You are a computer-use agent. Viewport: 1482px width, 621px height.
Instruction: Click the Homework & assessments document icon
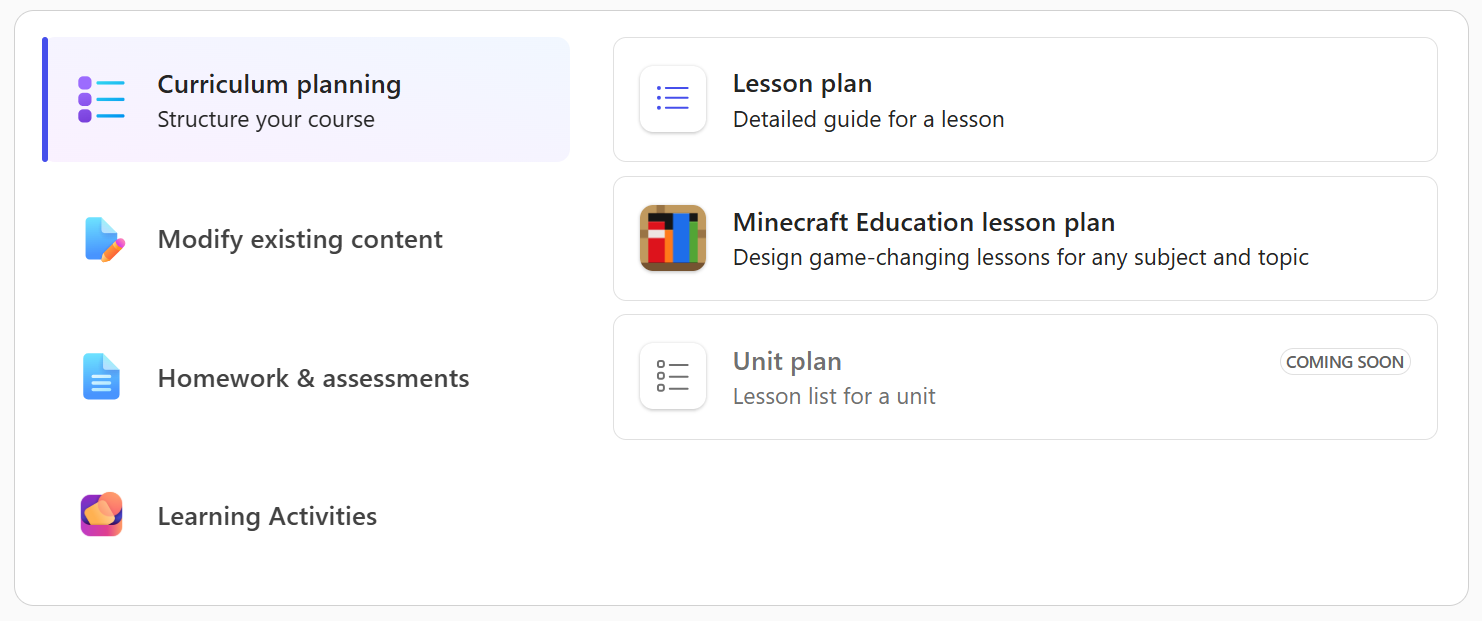[101, 378]
